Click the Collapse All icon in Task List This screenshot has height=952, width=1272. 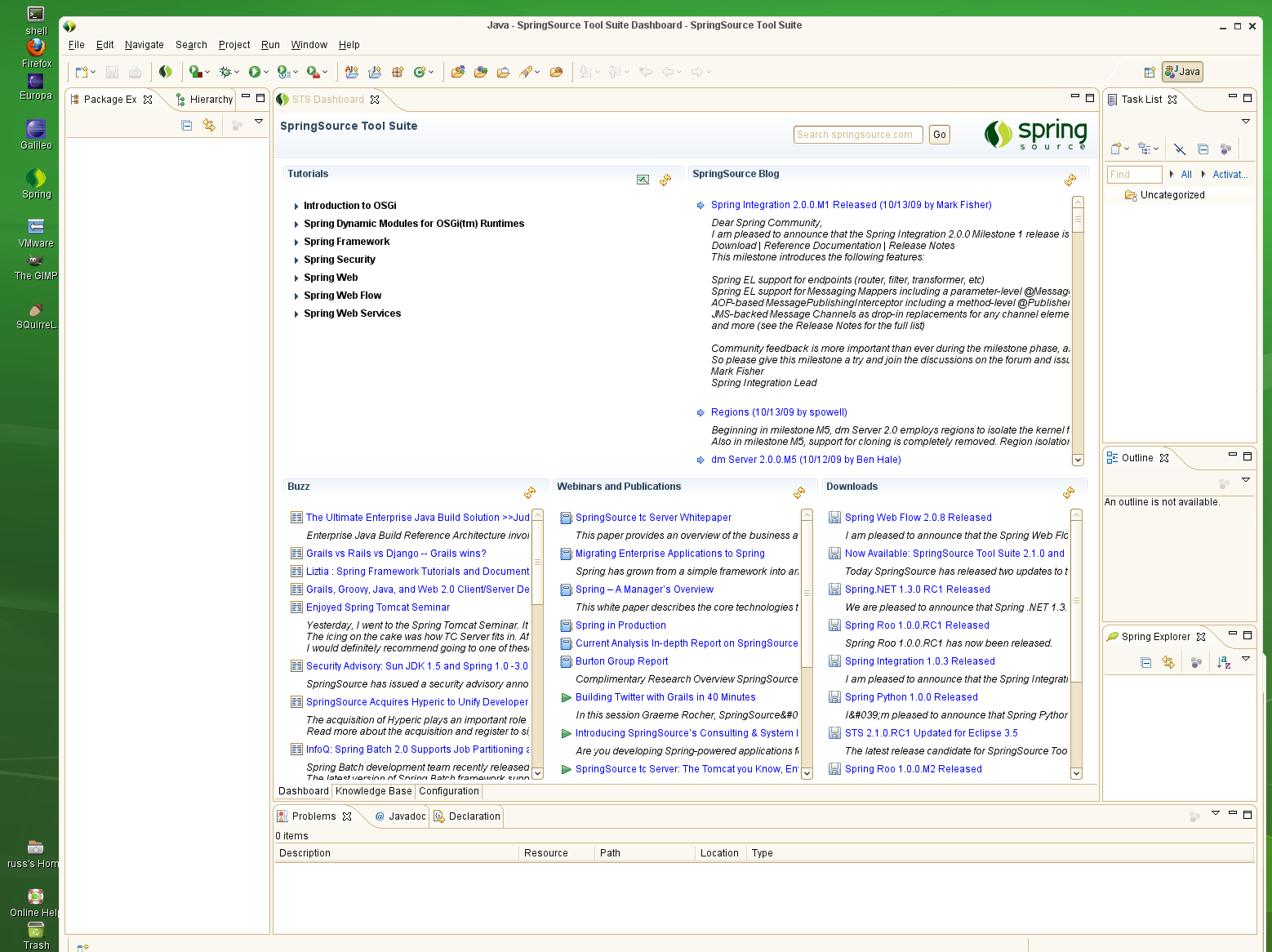1203,149
